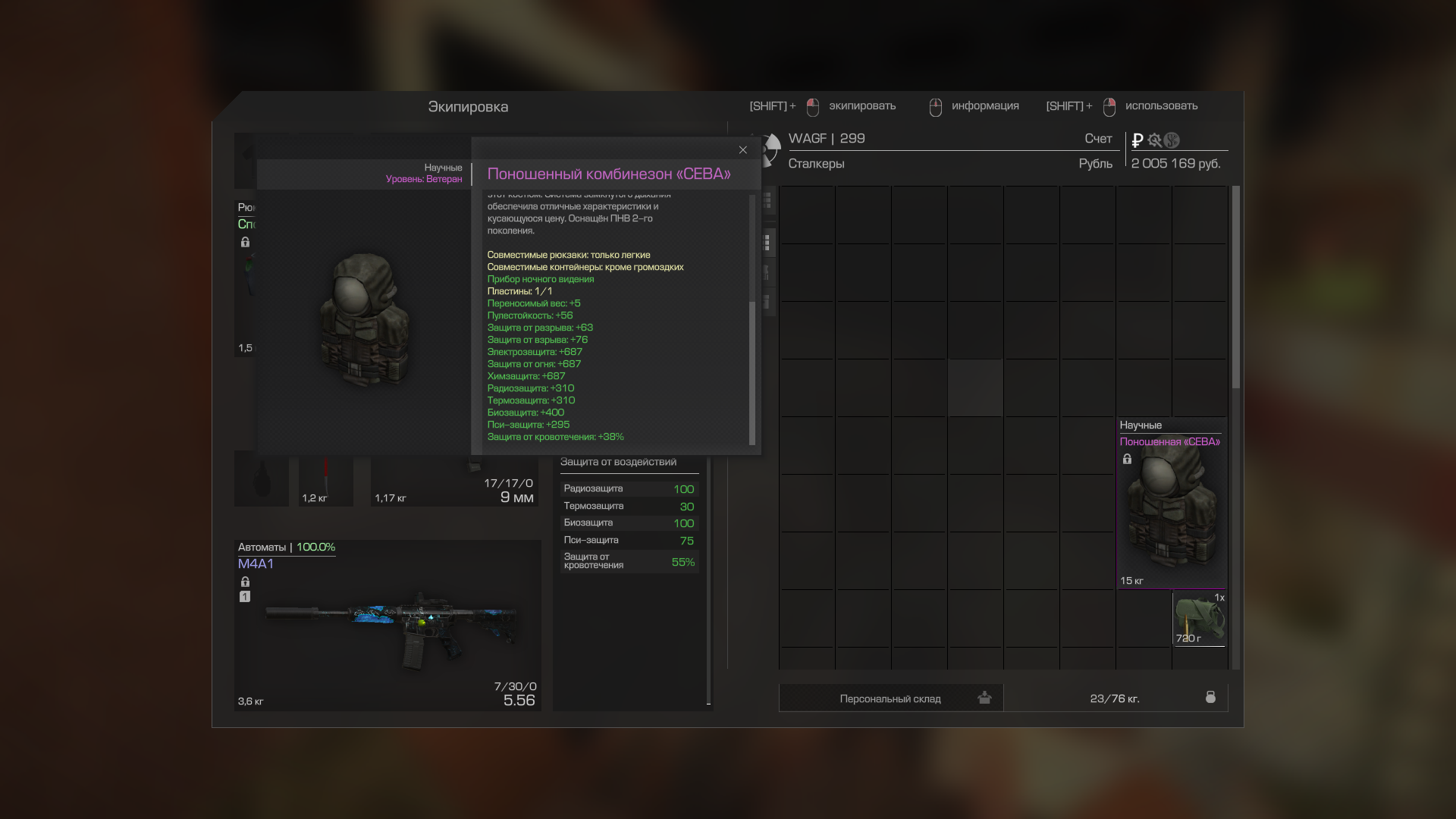The image size is (1456, 819).
Task: Select the round emblem currency icon
Action: pos(1172,140)
